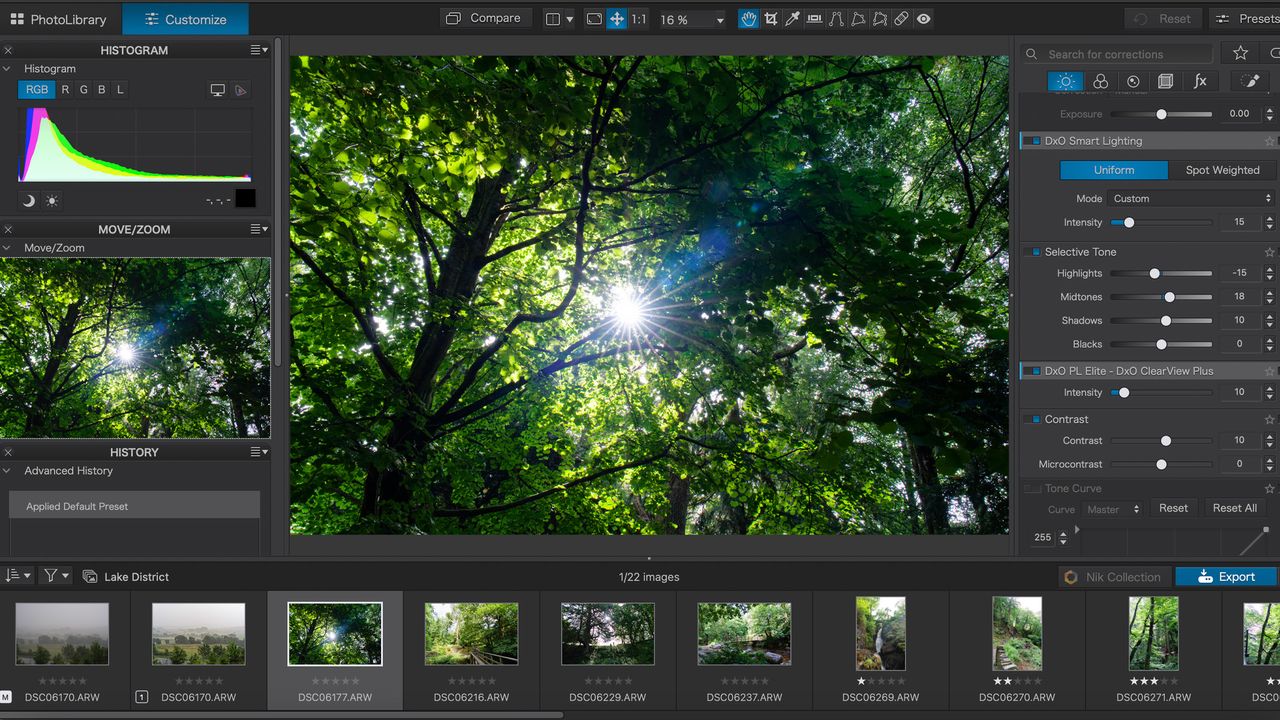Select the Horizon leveling tool
1280x720 pixels.
pos(814,19)
